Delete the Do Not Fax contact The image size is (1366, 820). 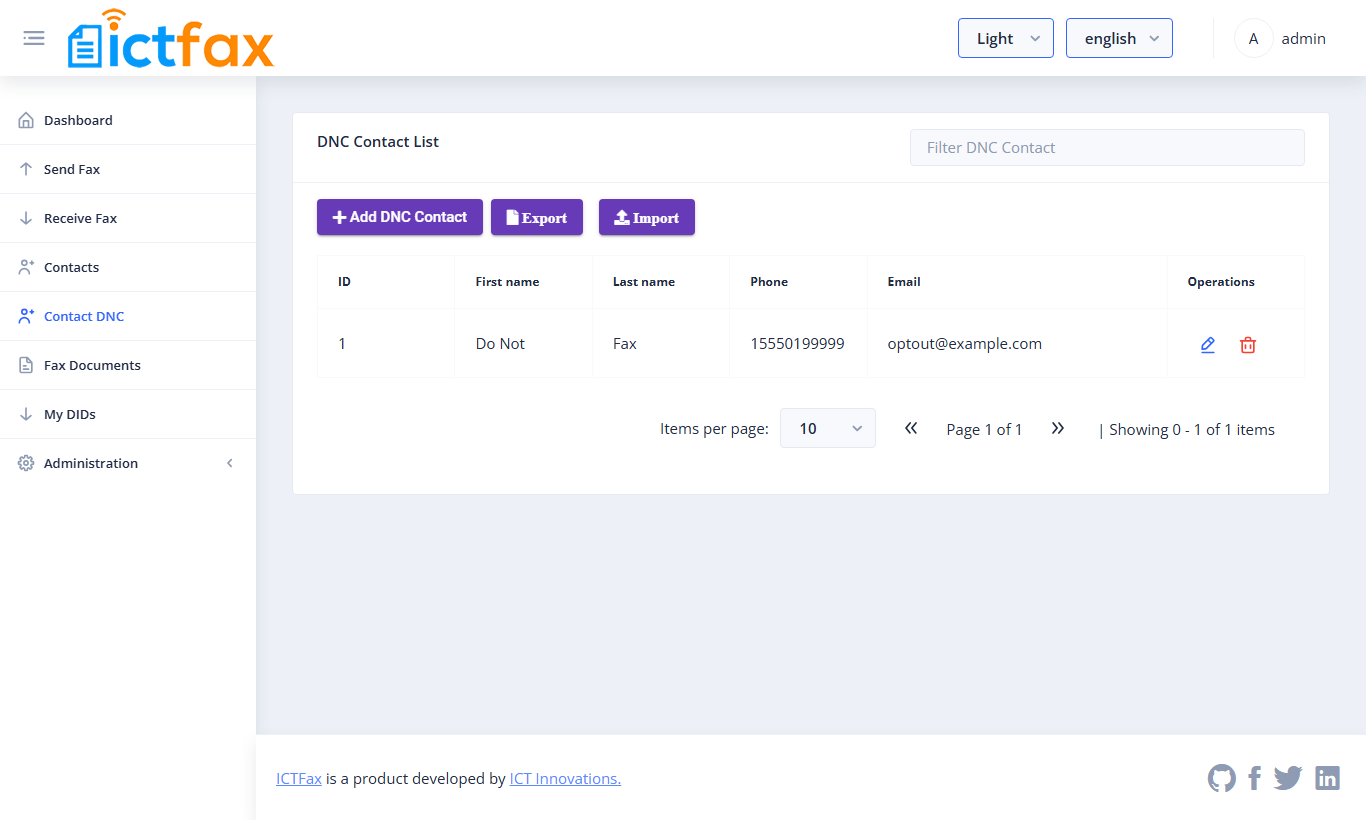[1248, 345]
